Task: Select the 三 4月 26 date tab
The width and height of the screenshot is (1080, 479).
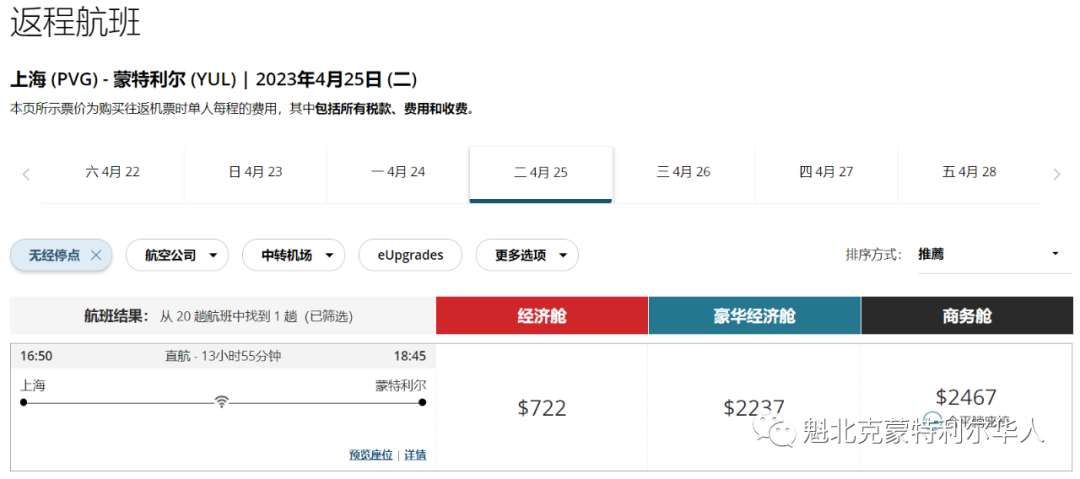Action: click(x=683, y=172)
